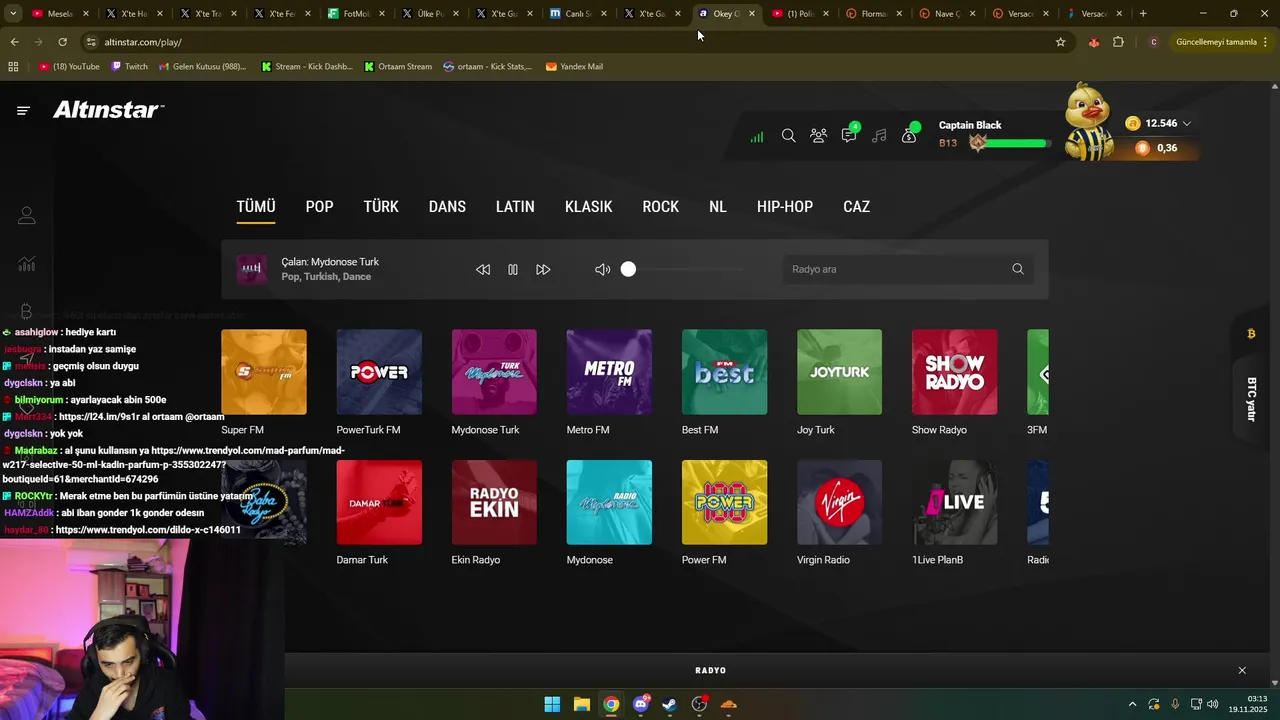This screenshot has height=720, width=1280.
Task: Play the Show Radyo station
Action: click(x=954, y=372)
